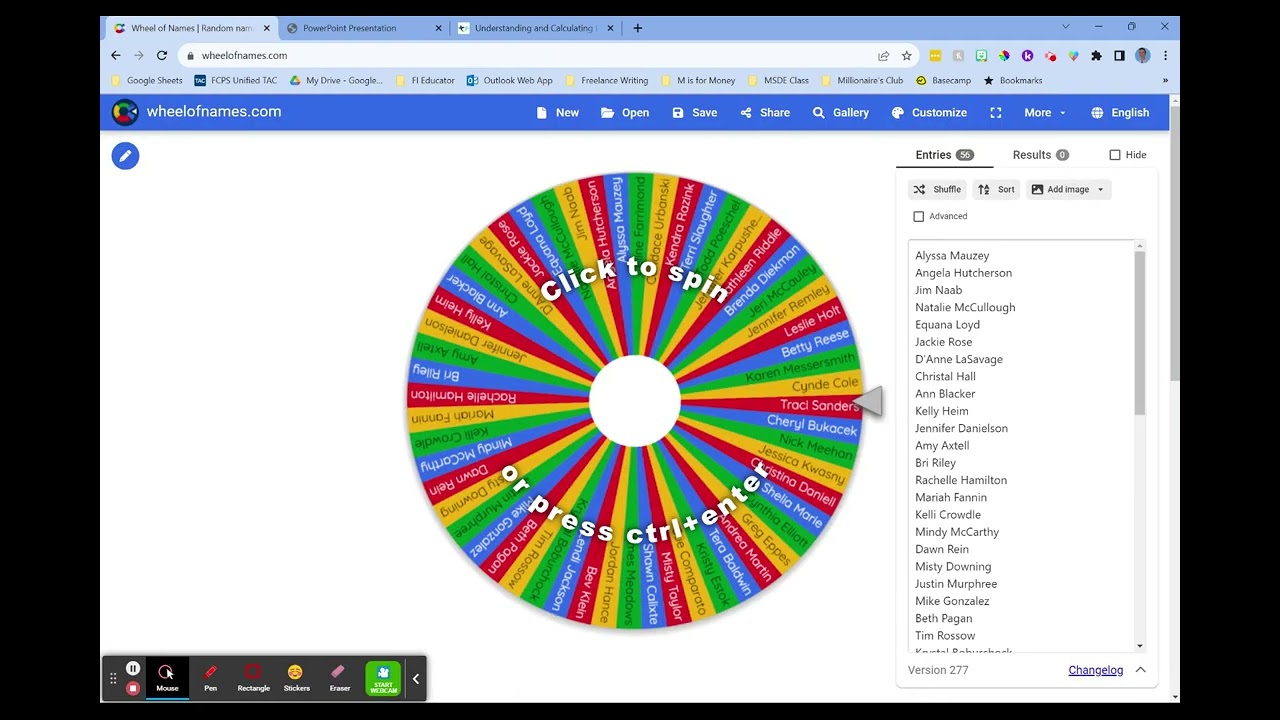Screen dimensions: 1280x720
Task: Click the entries list scrollbar thumb
Action: [1140, 332]
